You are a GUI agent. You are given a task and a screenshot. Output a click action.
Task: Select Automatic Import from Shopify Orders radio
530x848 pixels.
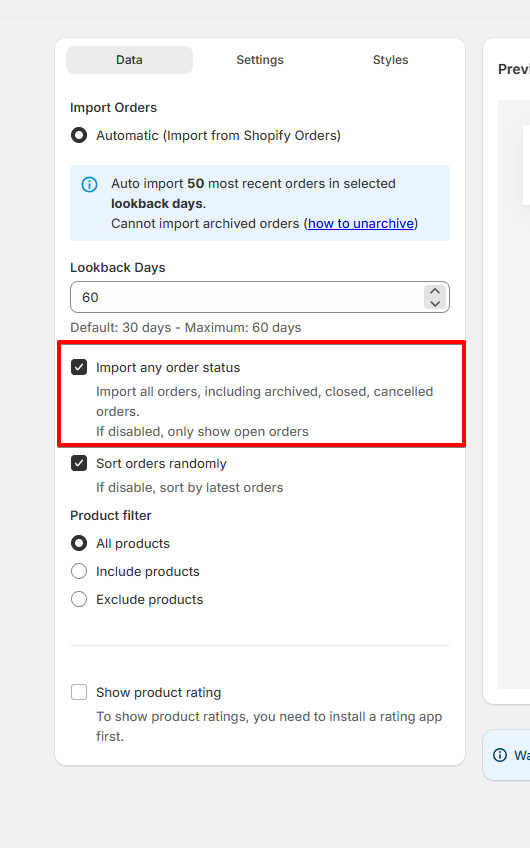(x=79, y=135)
